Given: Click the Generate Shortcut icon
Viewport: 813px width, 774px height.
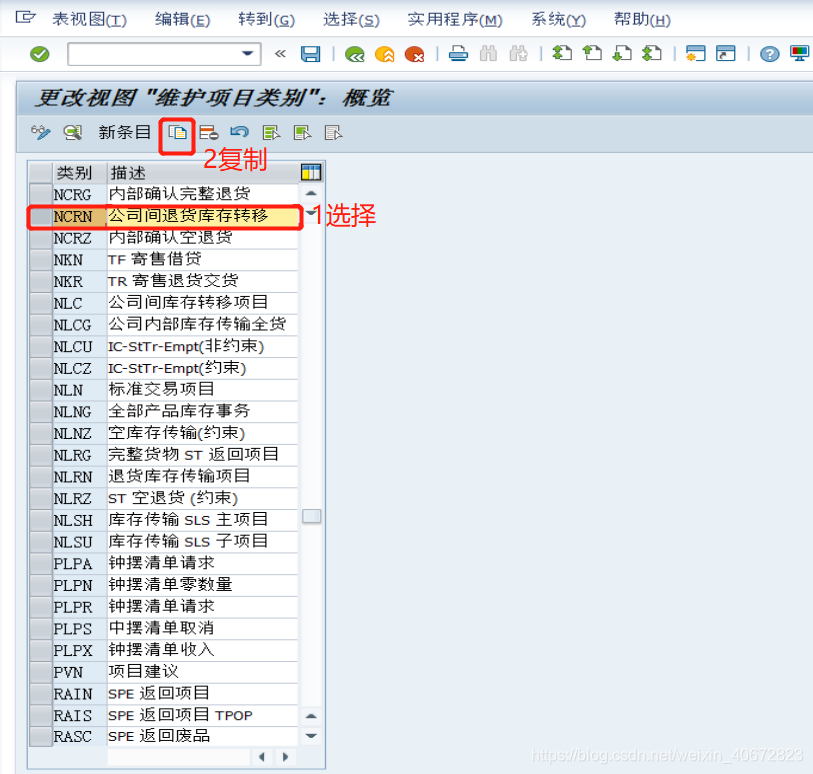Looking at the screenshot, I should tap(725, 53).
